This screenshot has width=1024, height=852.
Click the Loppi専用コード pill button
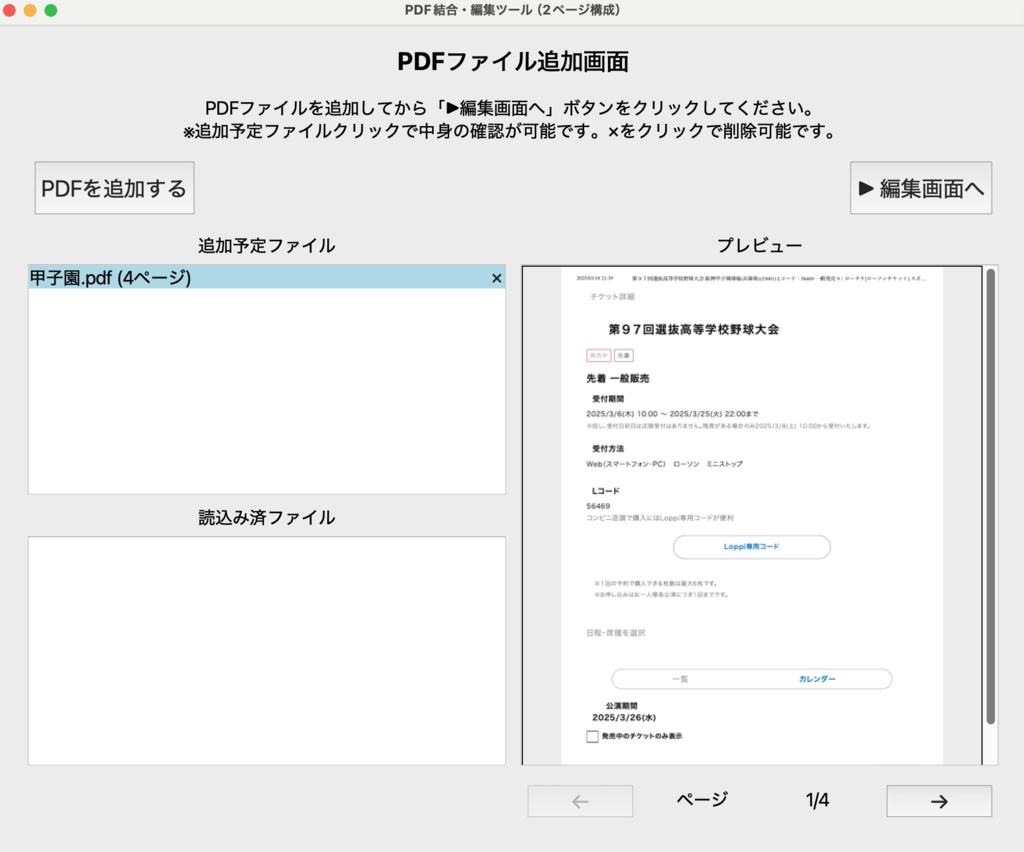click(x=754, y=547)
